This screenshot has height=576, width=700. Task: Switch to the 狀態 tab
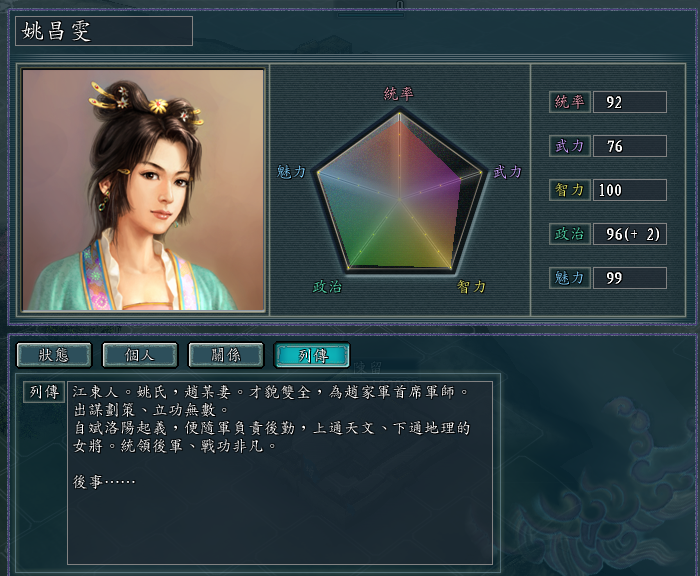click(54, 355)
